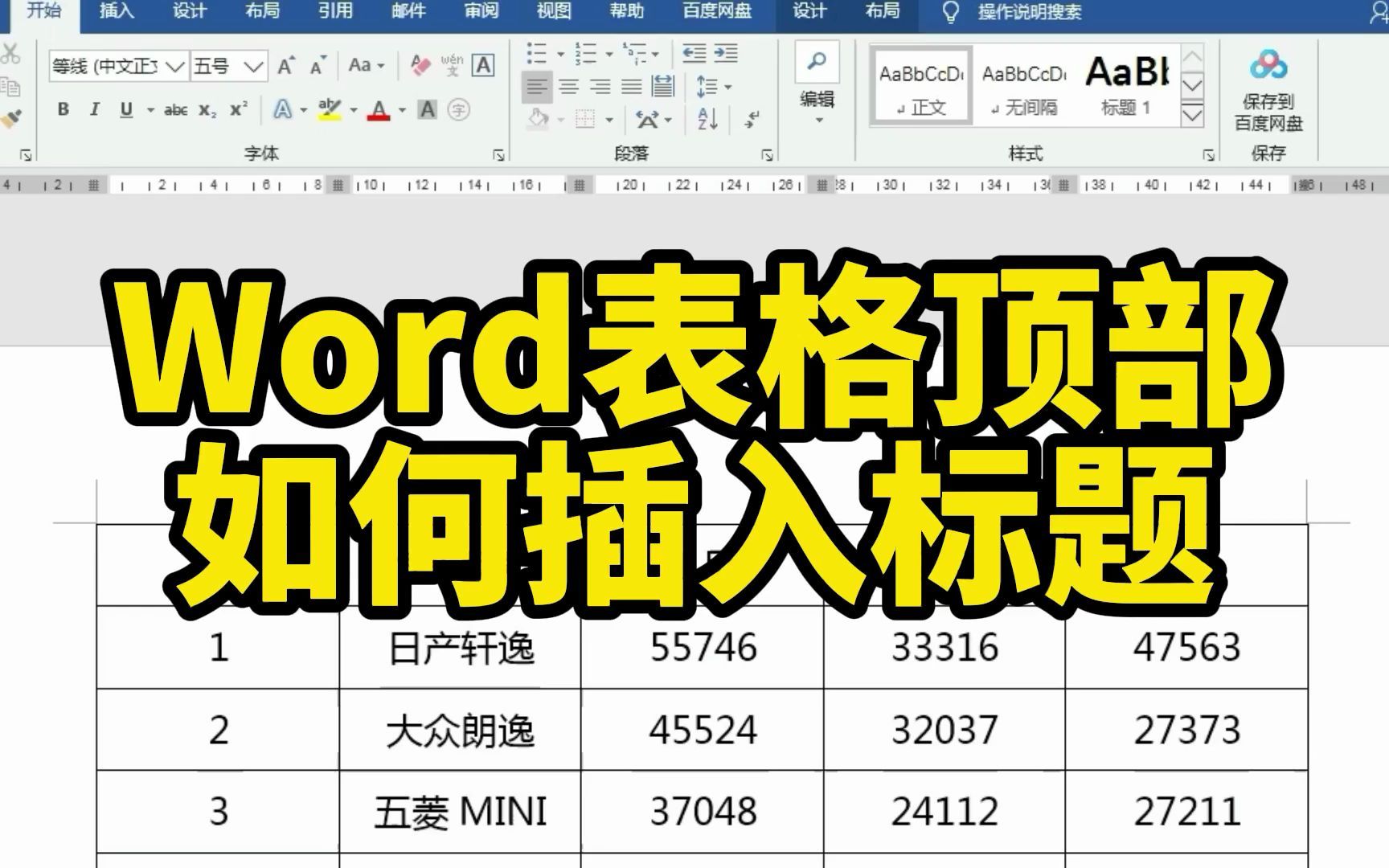Decrease font size with the small A button
Viewport: 1389px width, 868px height.
318,66
